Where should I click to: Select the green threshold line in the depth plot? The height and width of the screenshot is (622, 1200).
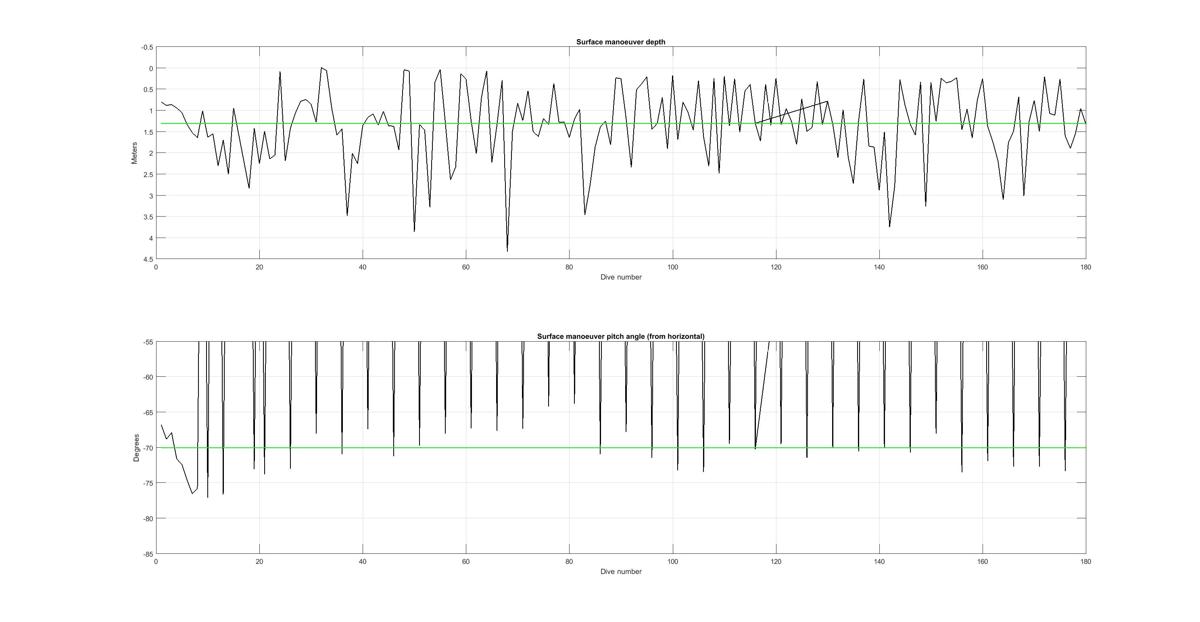point(621,124)
